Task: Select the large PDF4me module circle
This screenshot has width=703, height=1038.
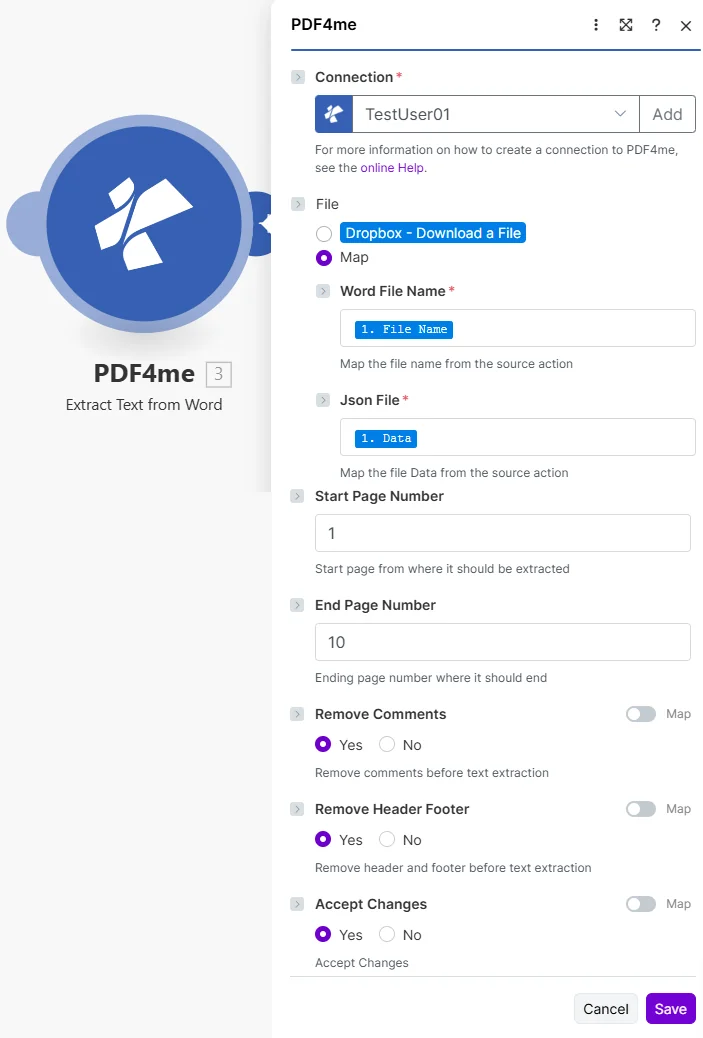Action: coord(144,224)
